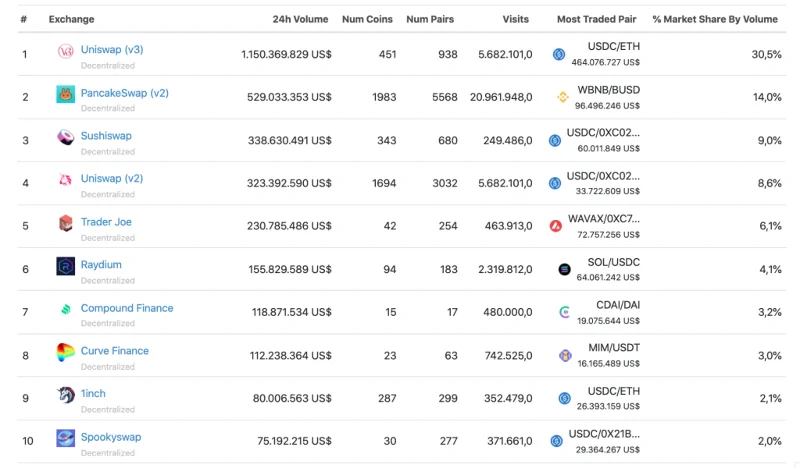Image resolution: width=800 pixels, height=468 pixels.
Task: Click the 2.319.812,0 visits value
Action: pyautogui.click(x=505, y=269)
